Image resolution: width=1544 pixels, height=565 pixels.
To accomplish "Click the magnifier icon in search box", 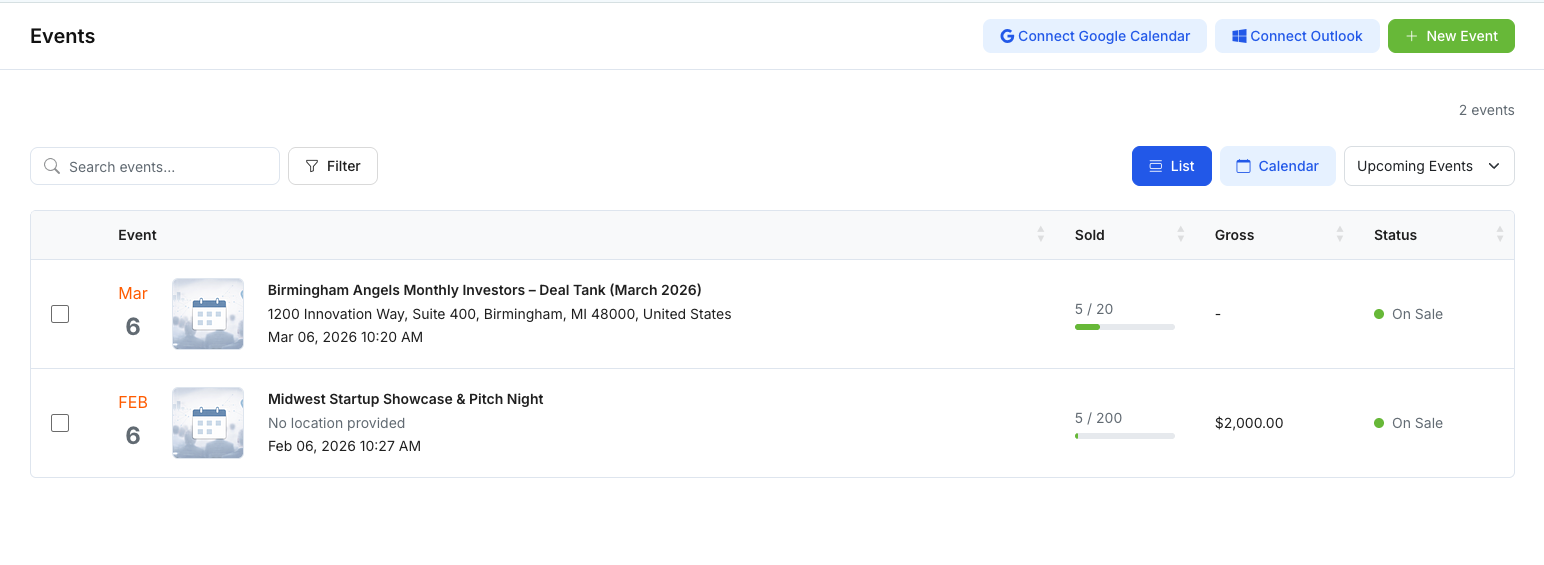I will point(52,167).
